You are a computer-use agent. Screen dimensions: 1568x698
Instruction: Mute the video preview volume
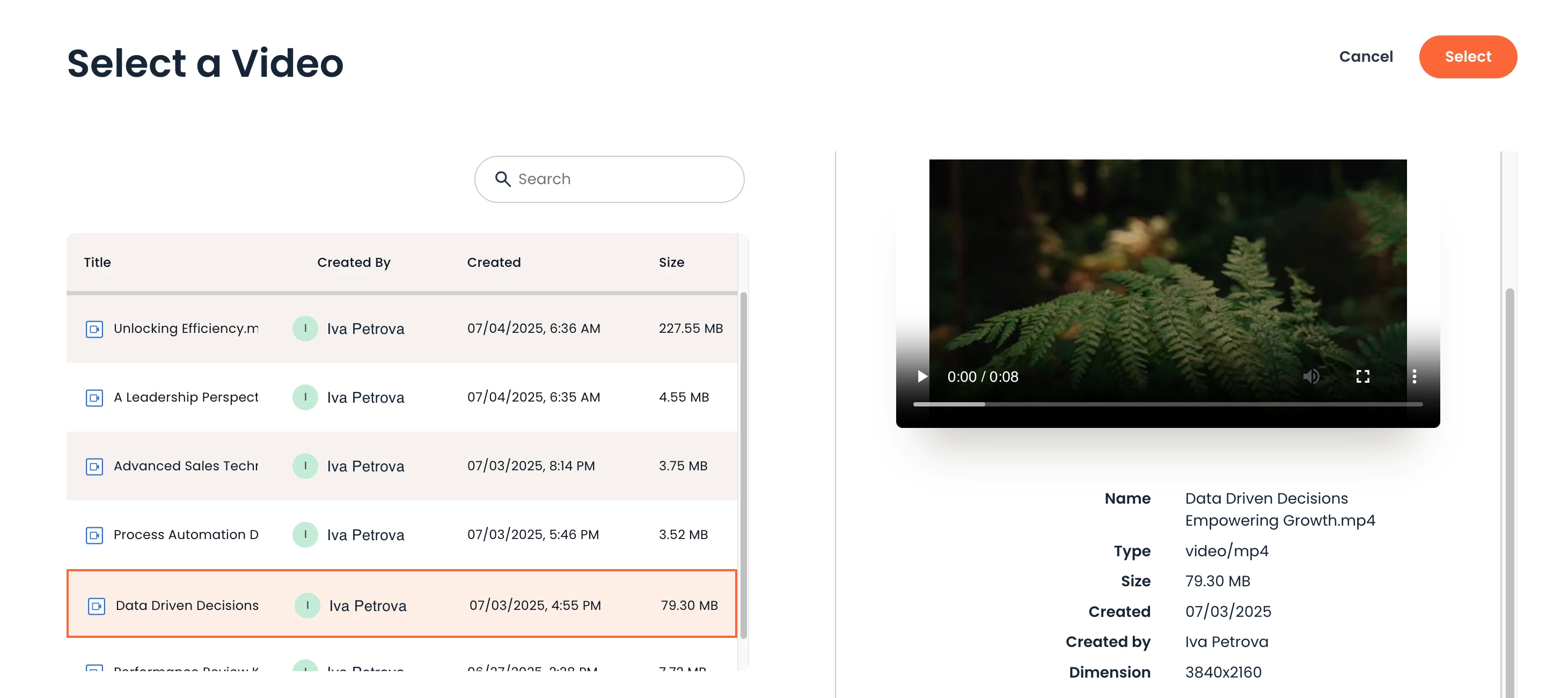coord(1310,376)
